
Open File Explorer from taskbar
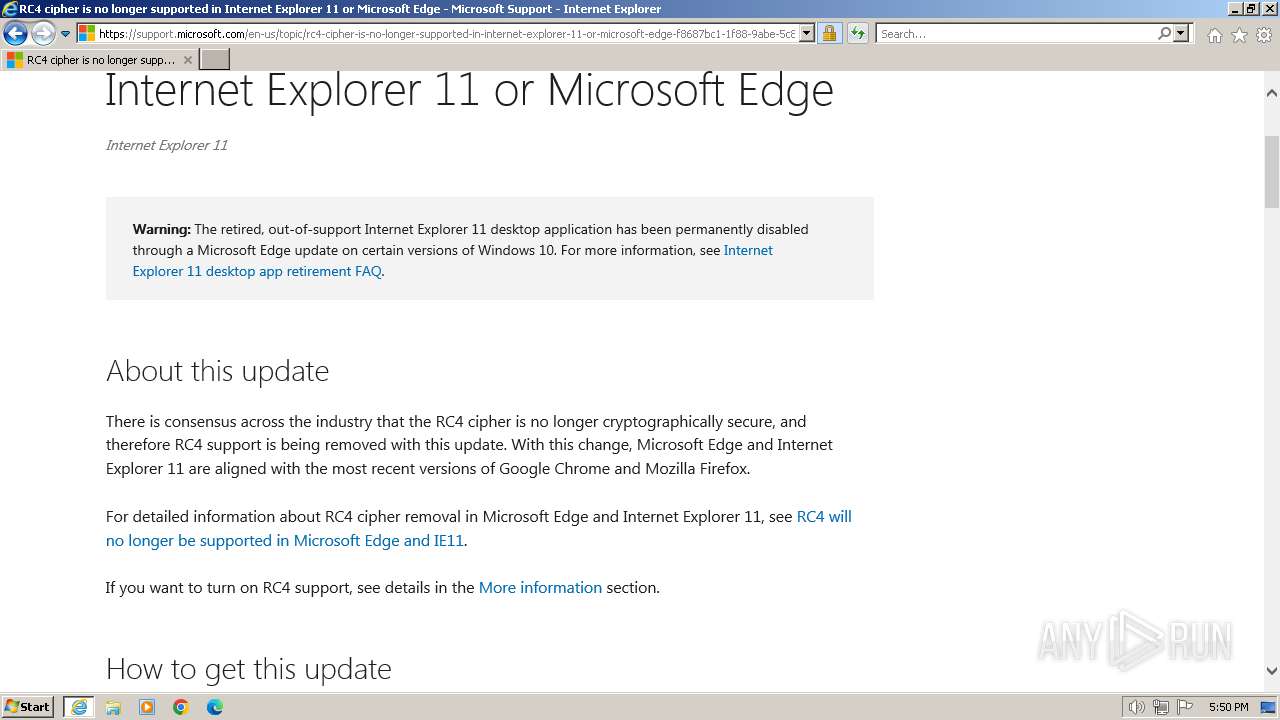click(113, 707)
